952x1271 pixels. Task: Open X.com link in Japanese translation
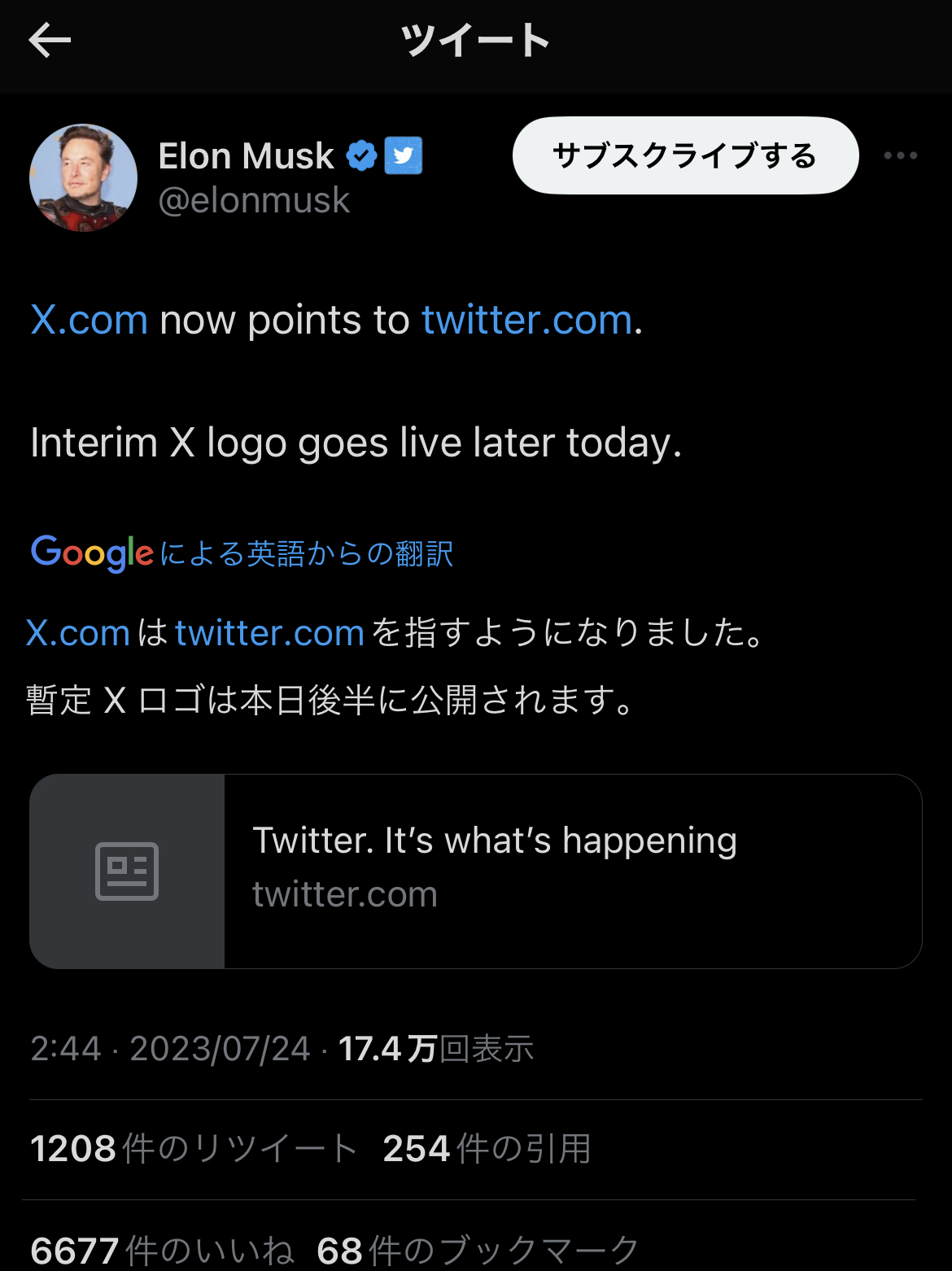[x=78, y=633]
